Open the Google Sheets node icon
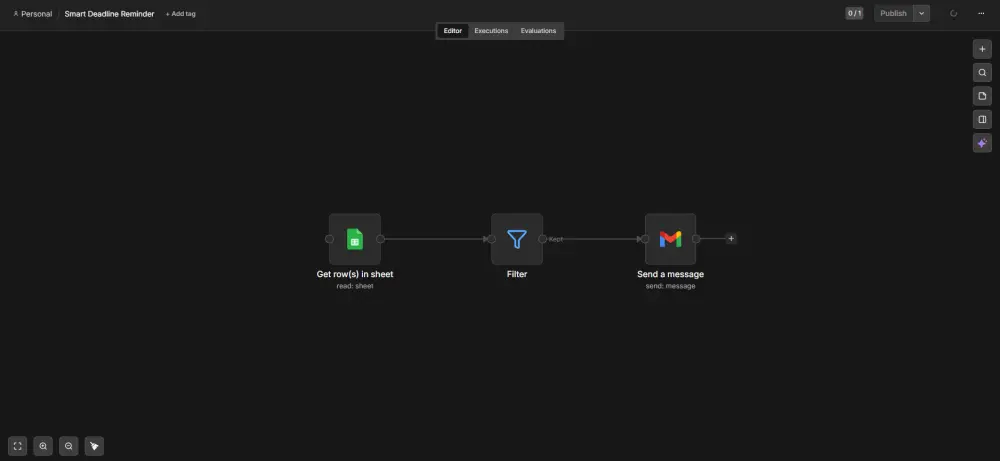This screenshot has width=1000, height=461. [355, 239]
